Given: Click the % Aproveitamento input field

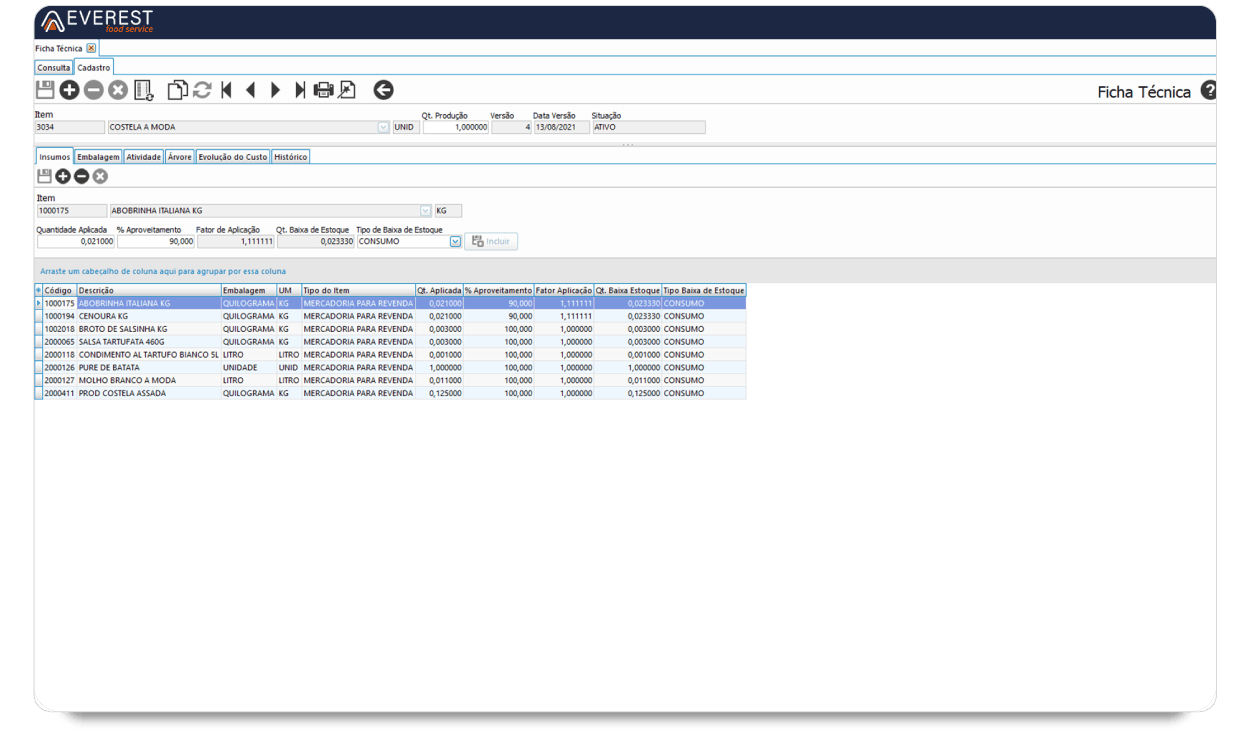Looking at the screenshot, I should (156, 241).
